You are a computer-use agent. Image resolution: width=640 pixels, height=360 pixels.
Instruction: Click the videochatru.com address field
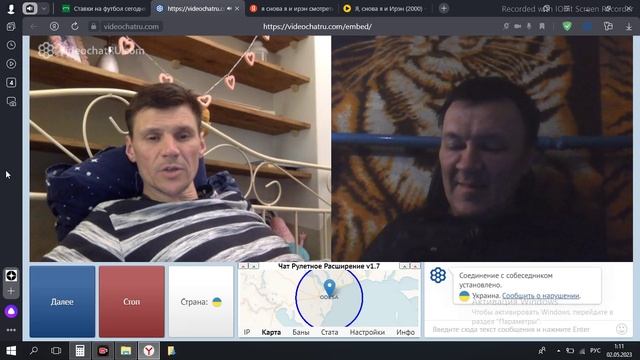coord(131,27)
